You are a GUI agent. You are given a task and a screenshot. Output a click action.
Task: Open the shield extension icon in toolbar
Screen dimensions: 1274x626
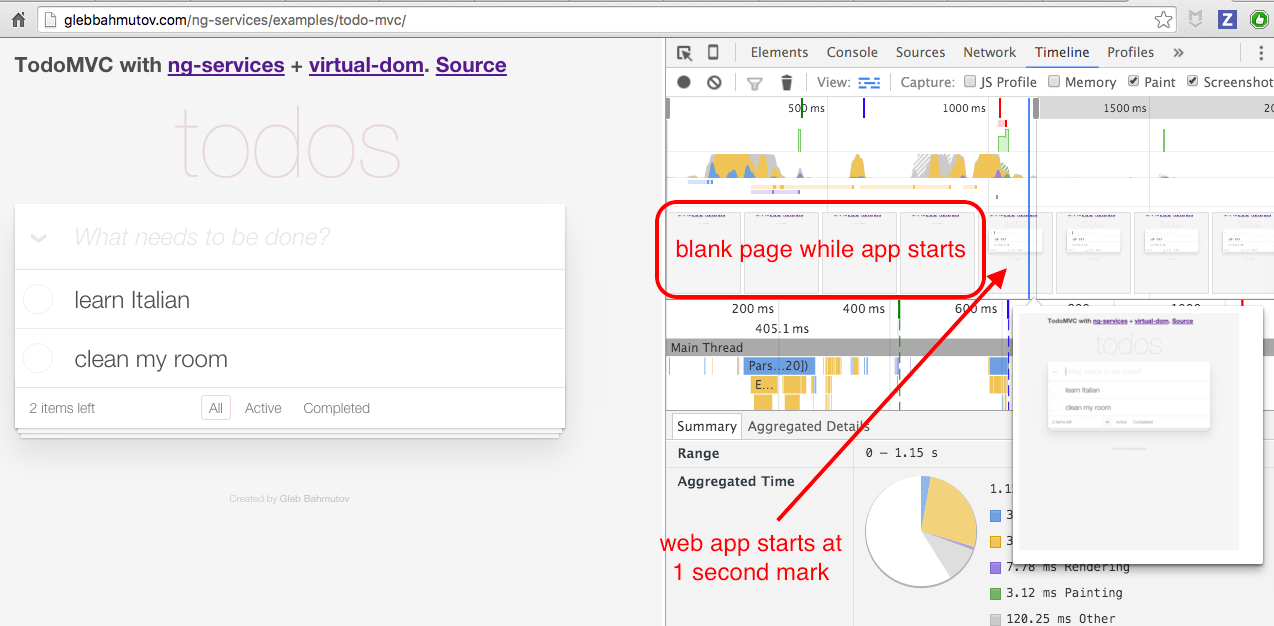[x=1196, y=19]
